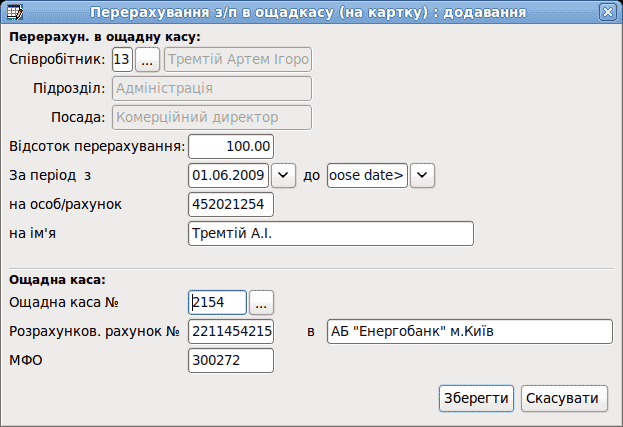
Task: Focus the Відсоток перерахування field
Action: pyautogui.click(x=231, y=146)
